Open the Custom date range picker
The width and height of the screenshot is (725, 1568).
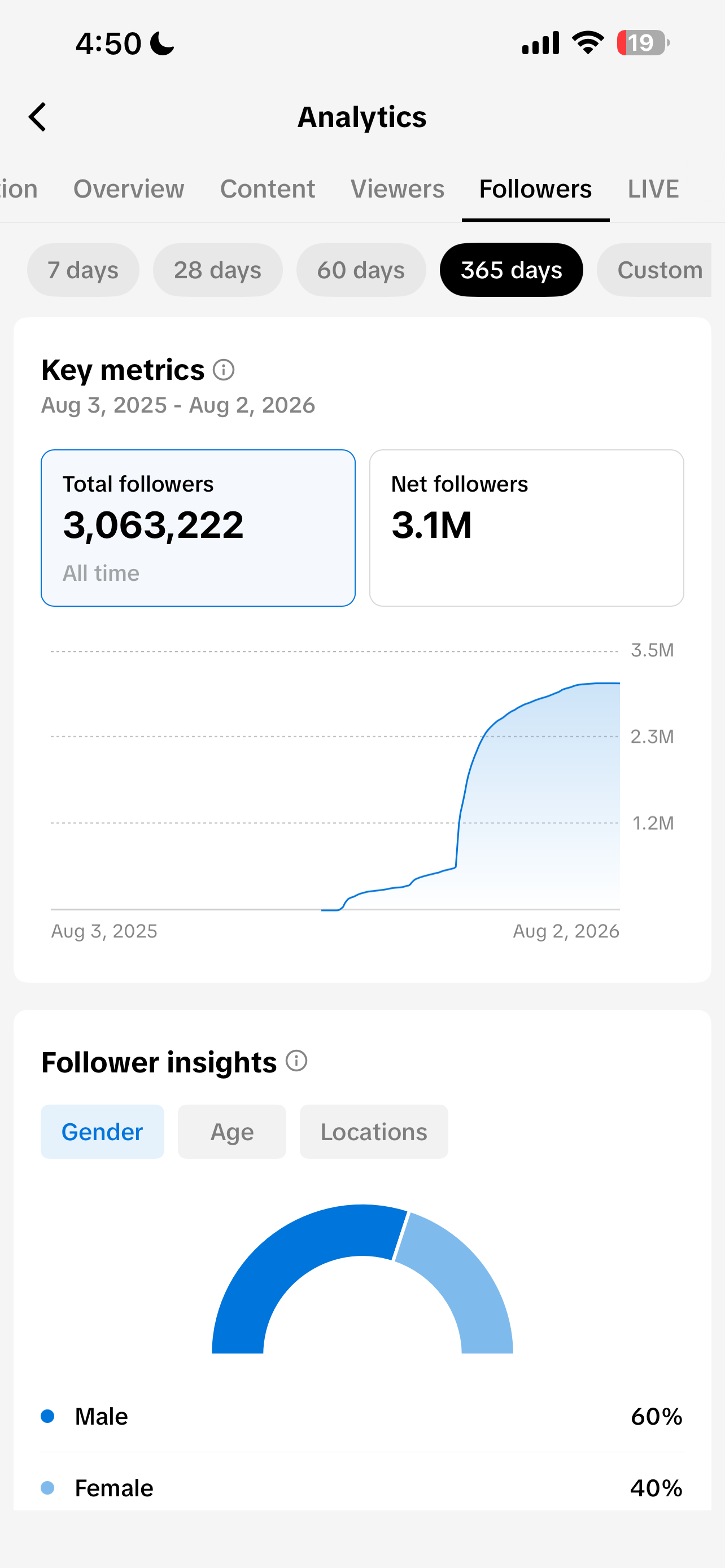coord(654,270)
